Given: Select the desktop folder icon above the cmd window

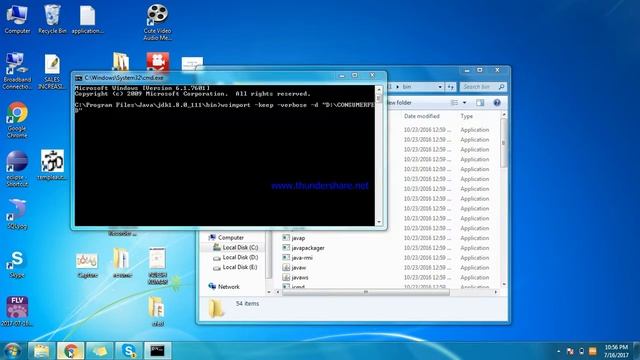Looking at the screenshot, I should click(121, 62).
